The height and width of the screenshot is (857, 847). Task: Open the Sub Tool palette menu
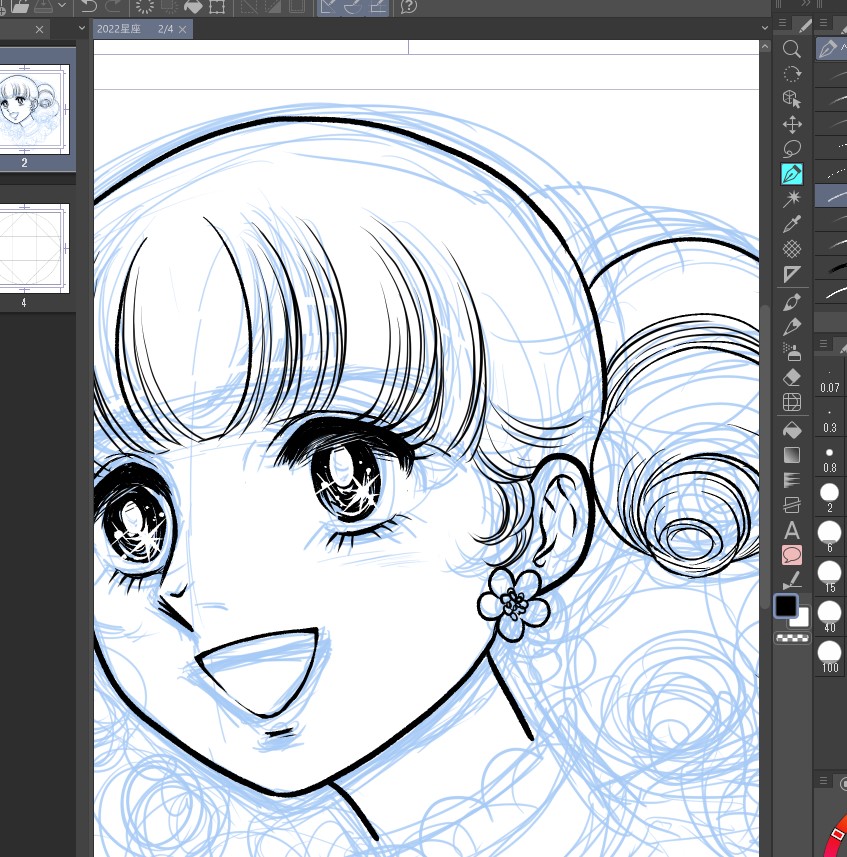[x=824, y=23]
